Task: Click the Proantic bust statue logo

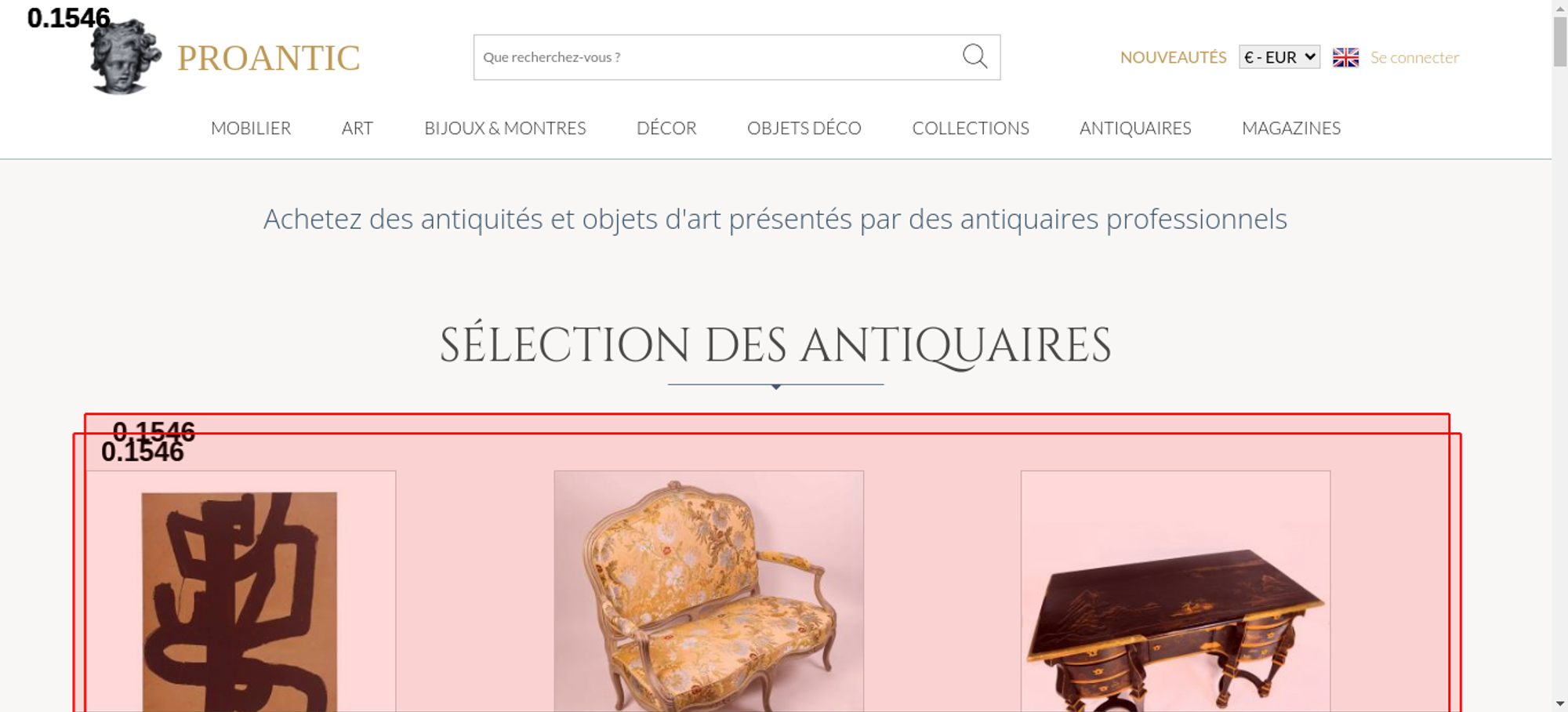Action: coord(125,57)
